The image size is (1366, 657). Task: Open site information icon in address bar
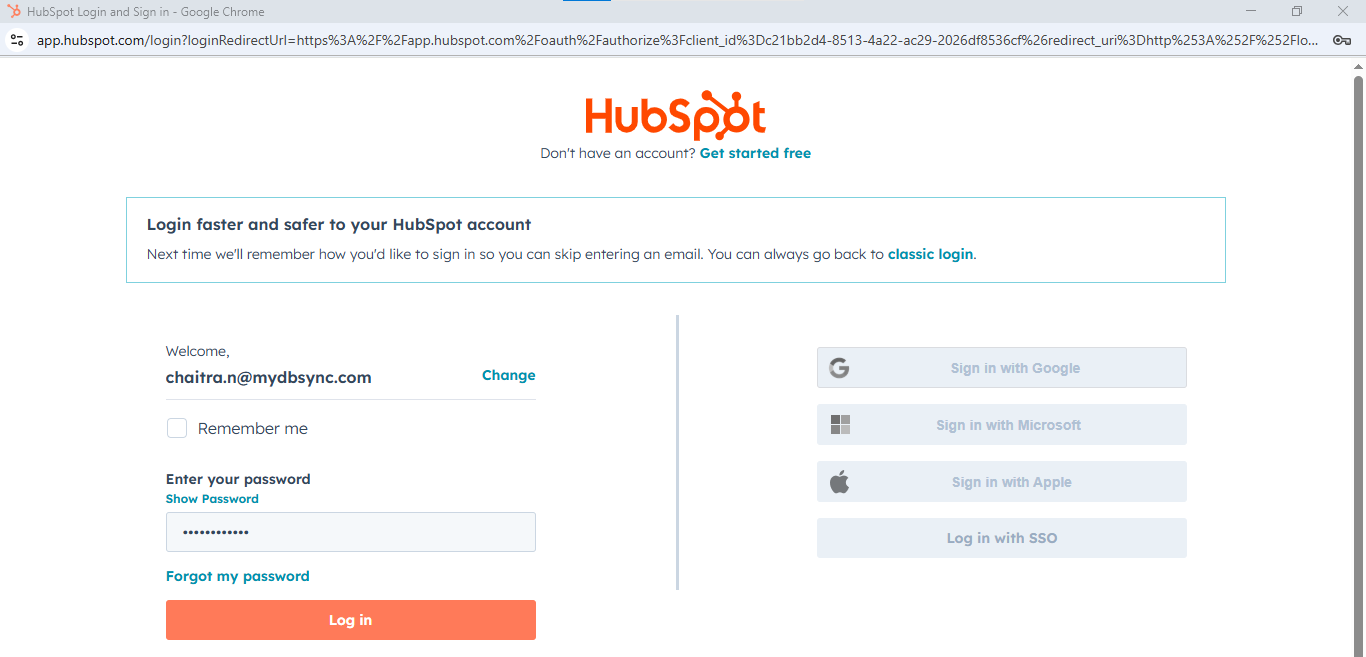pyautogui.click(x=16, y=40)
